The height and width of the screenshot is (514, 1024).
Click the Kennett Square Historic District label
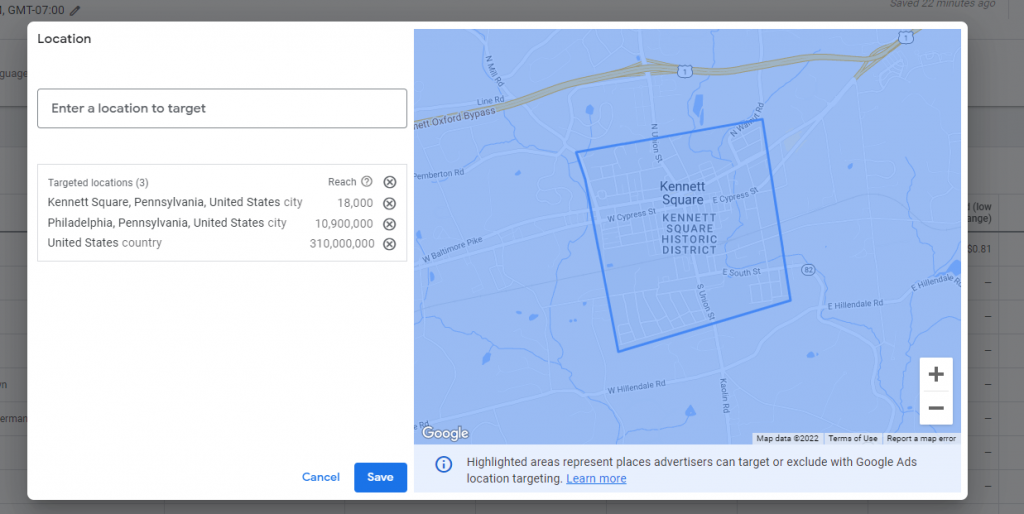click(689, 233)
